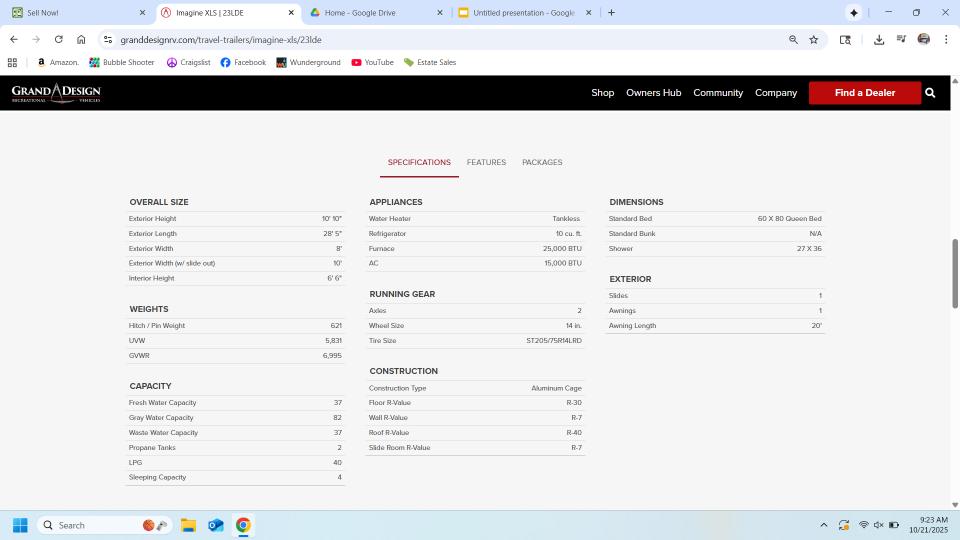Open Chrome downloads icon

tap(878, 40)
